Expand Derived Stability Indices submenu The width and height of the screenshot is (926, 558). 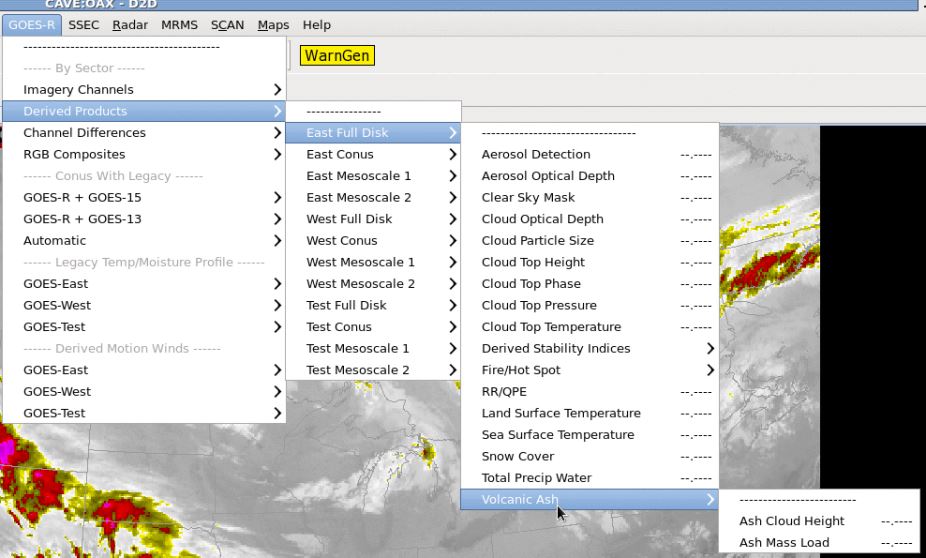pos(556,349)
